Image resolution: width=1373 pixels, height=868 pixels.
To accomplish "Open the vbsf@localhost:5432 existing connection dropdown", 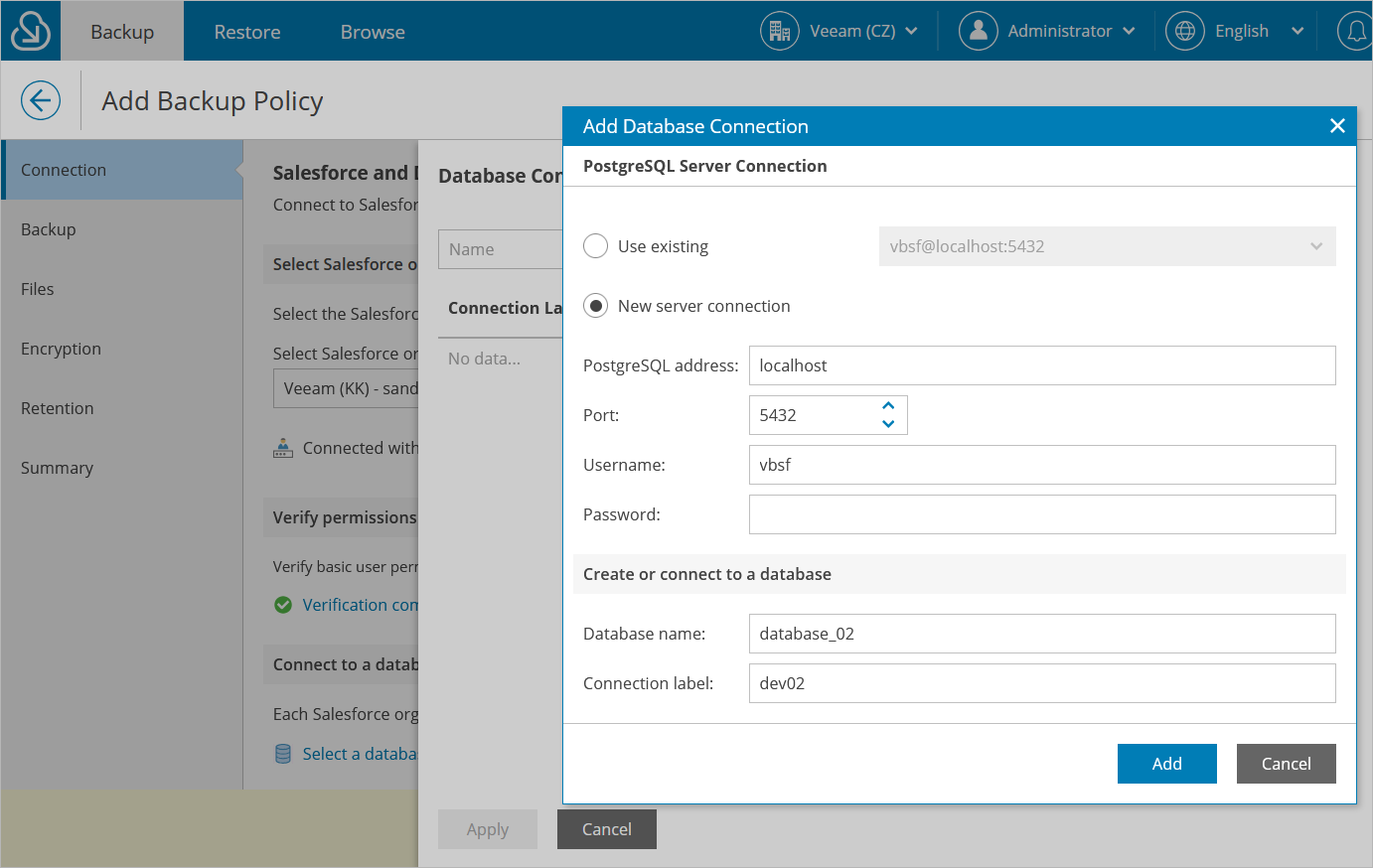I will click(1107, 246).
